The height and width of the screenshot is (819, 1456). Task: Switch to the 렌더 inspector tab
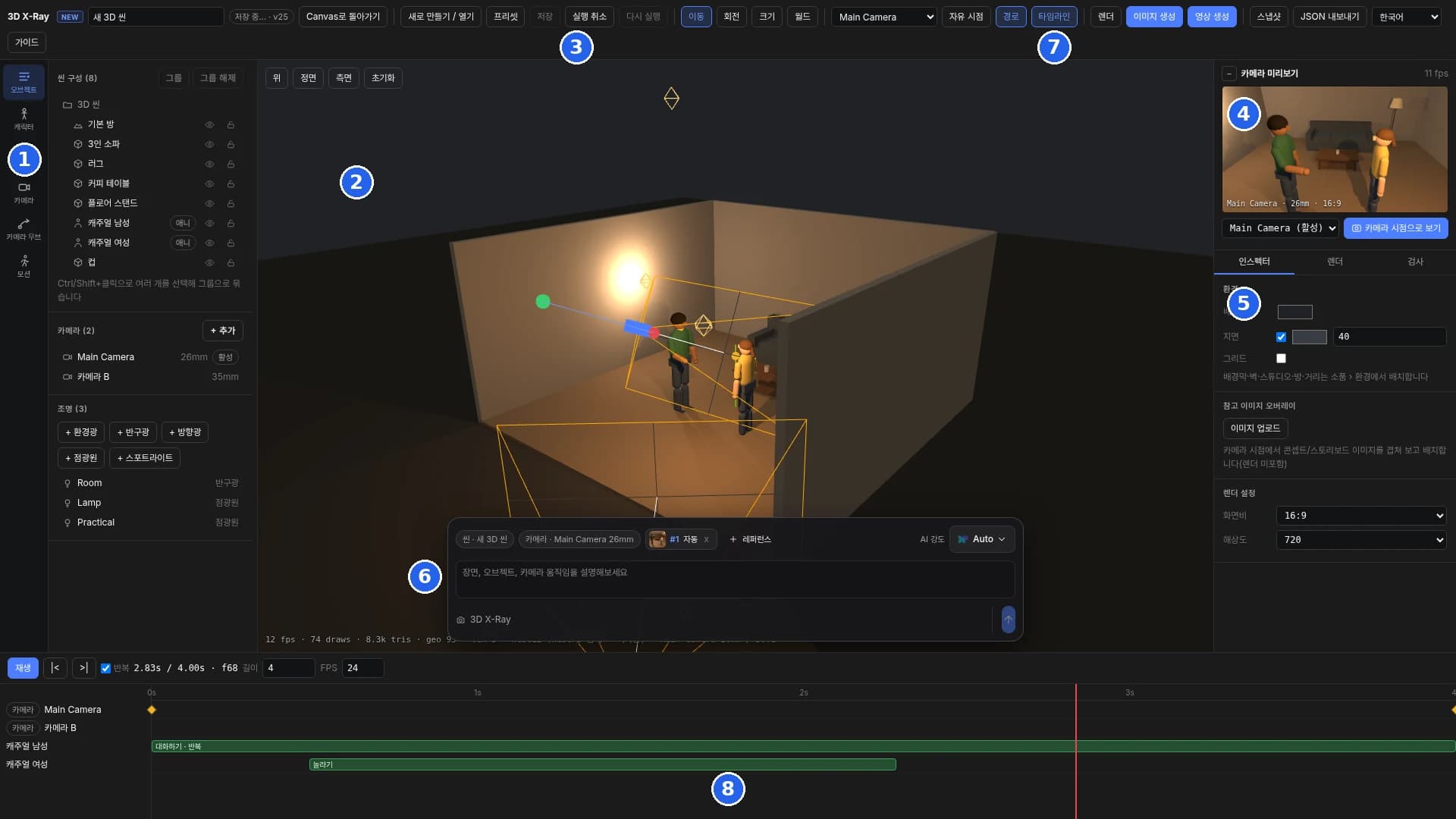pyautogui.click(x=1335, y=262)
